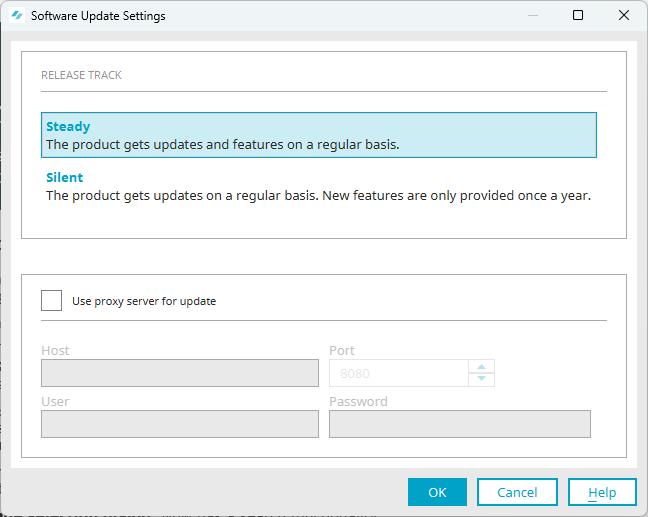Select the Steady release track
This screenshot has height=517, width=648.
coord(319,135)
